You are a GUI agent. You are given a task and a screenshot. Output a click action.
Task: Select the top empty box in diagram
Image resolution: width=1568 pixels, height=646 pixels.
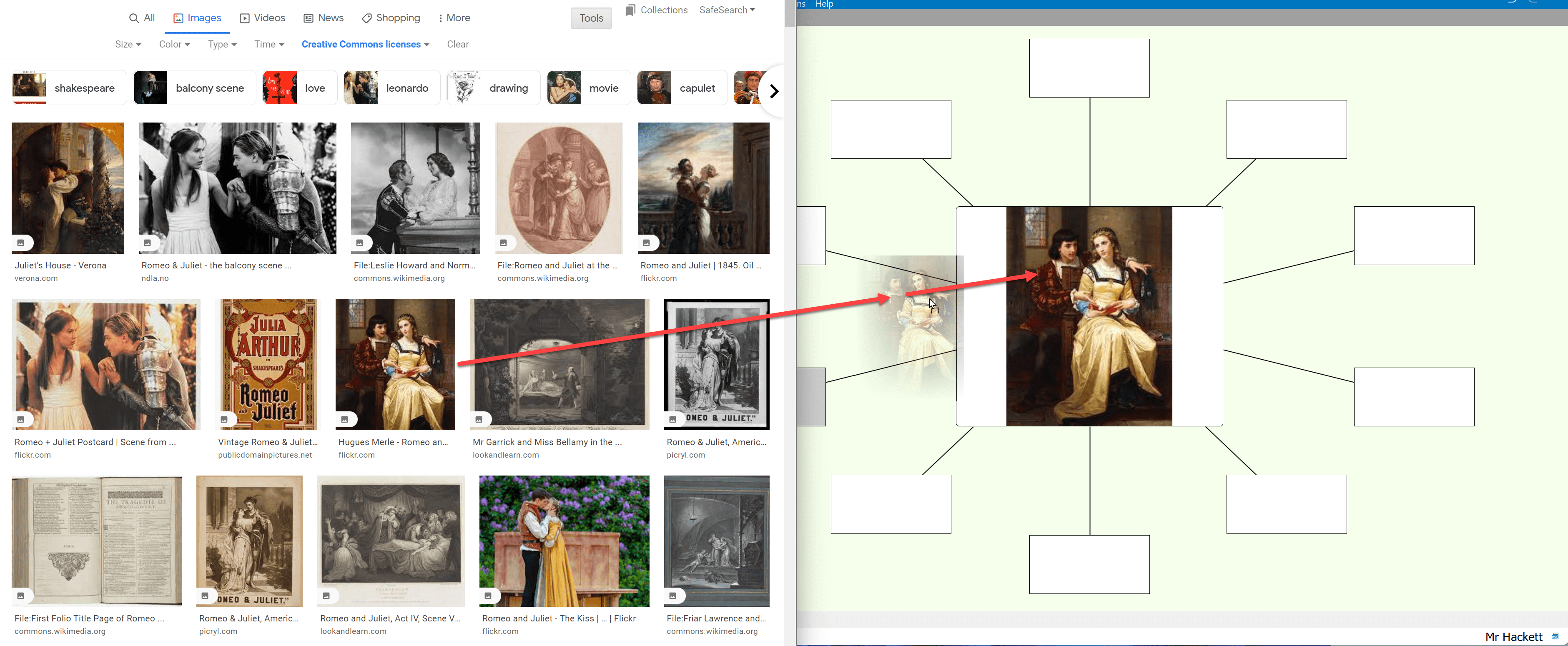(x=1089, y=68)
